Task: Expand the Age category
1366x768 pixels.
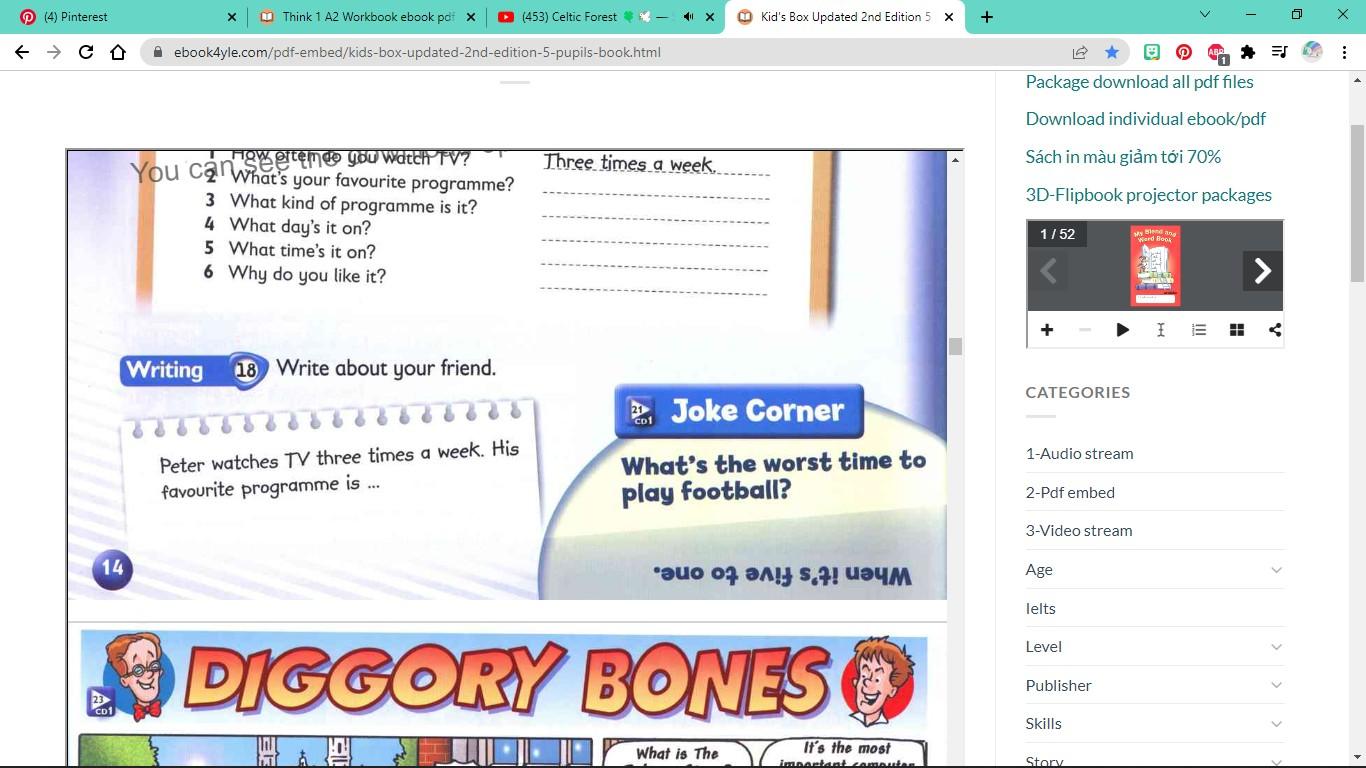Action: tap(1276, 570)
